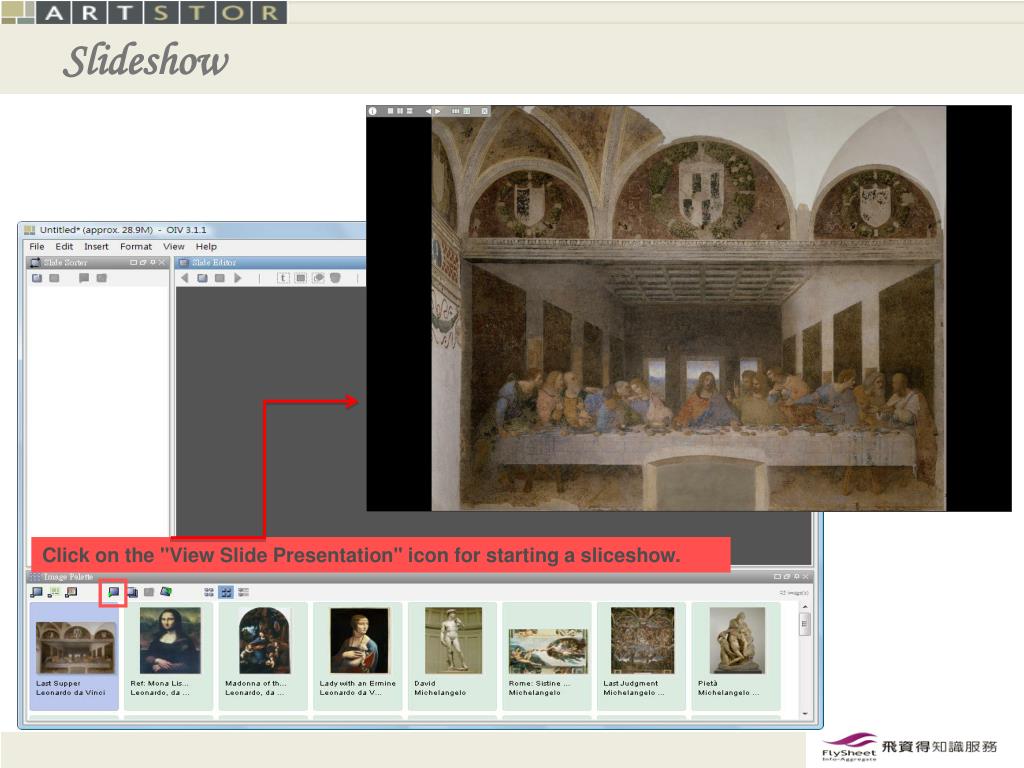The width and height of the screenshot is (1024, 768).
Task: Close the Slide Sorter panel
Action: click(162, 263)
